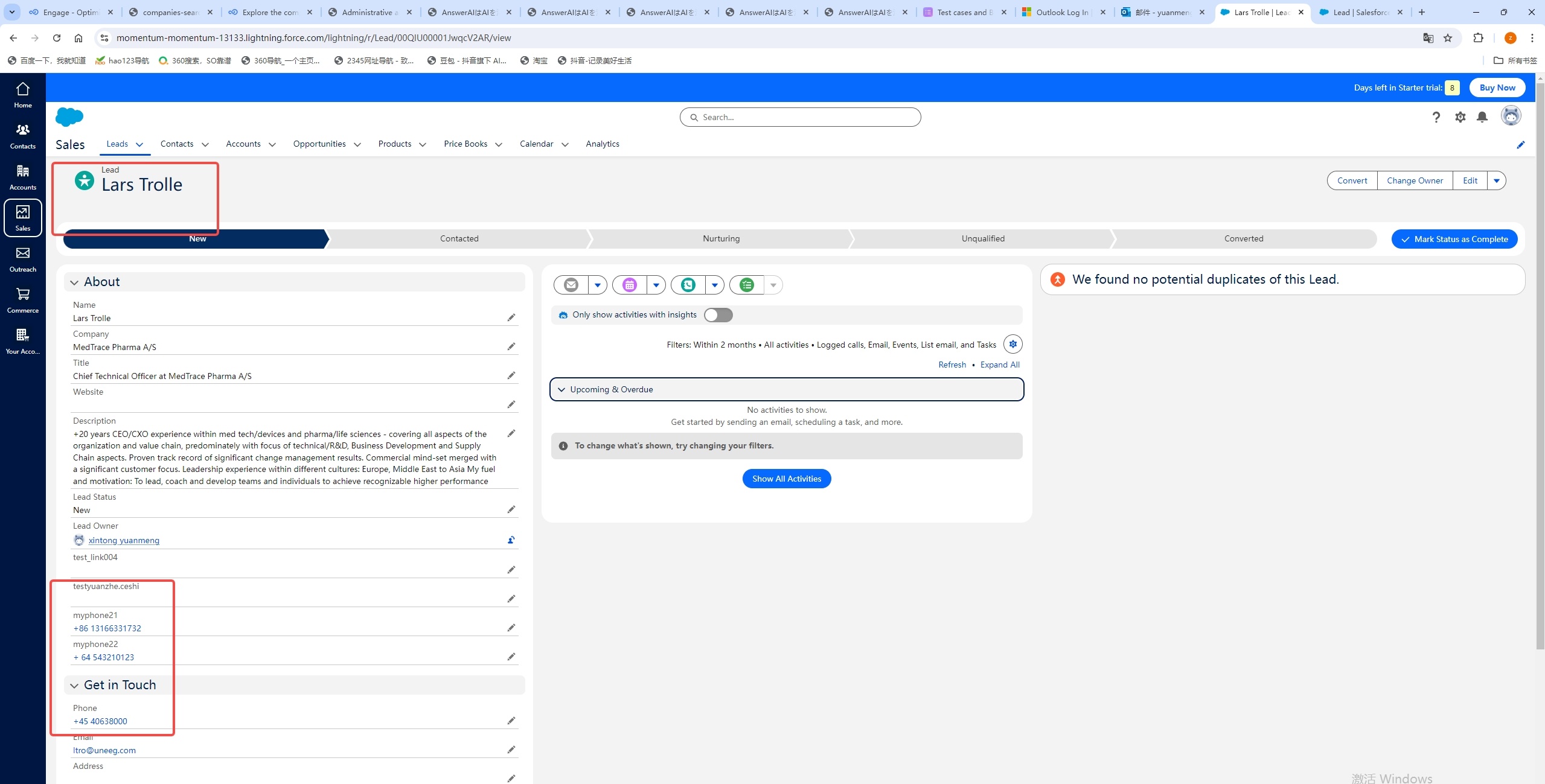Edit the Description field pencil icon
1545x784 pixels.
(x=511, y=433)
